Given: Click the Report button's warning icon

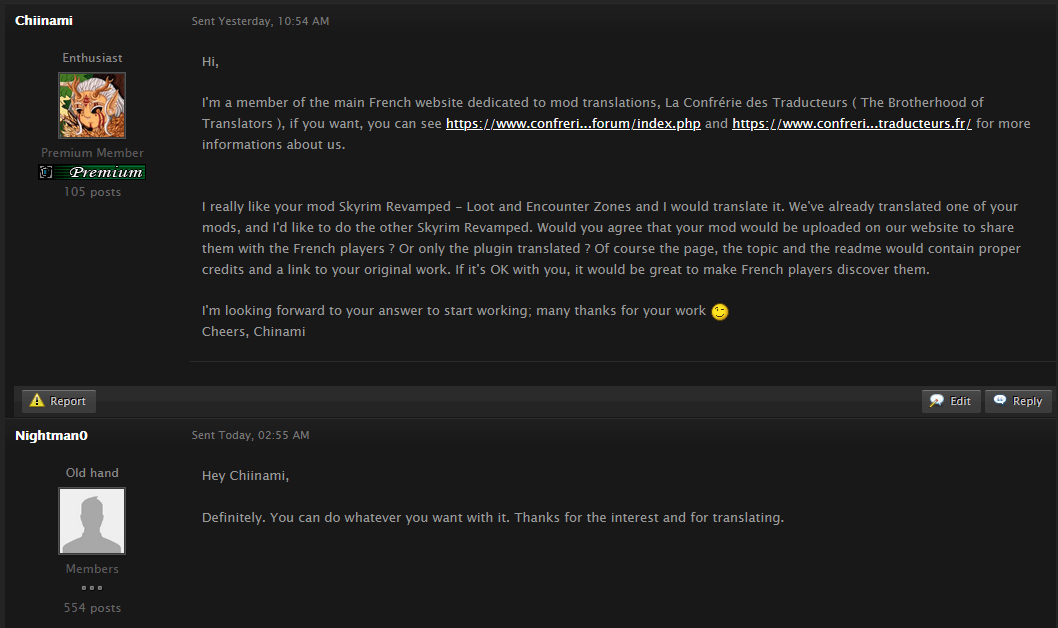Looking at the screenshot, I should [37, 401].
